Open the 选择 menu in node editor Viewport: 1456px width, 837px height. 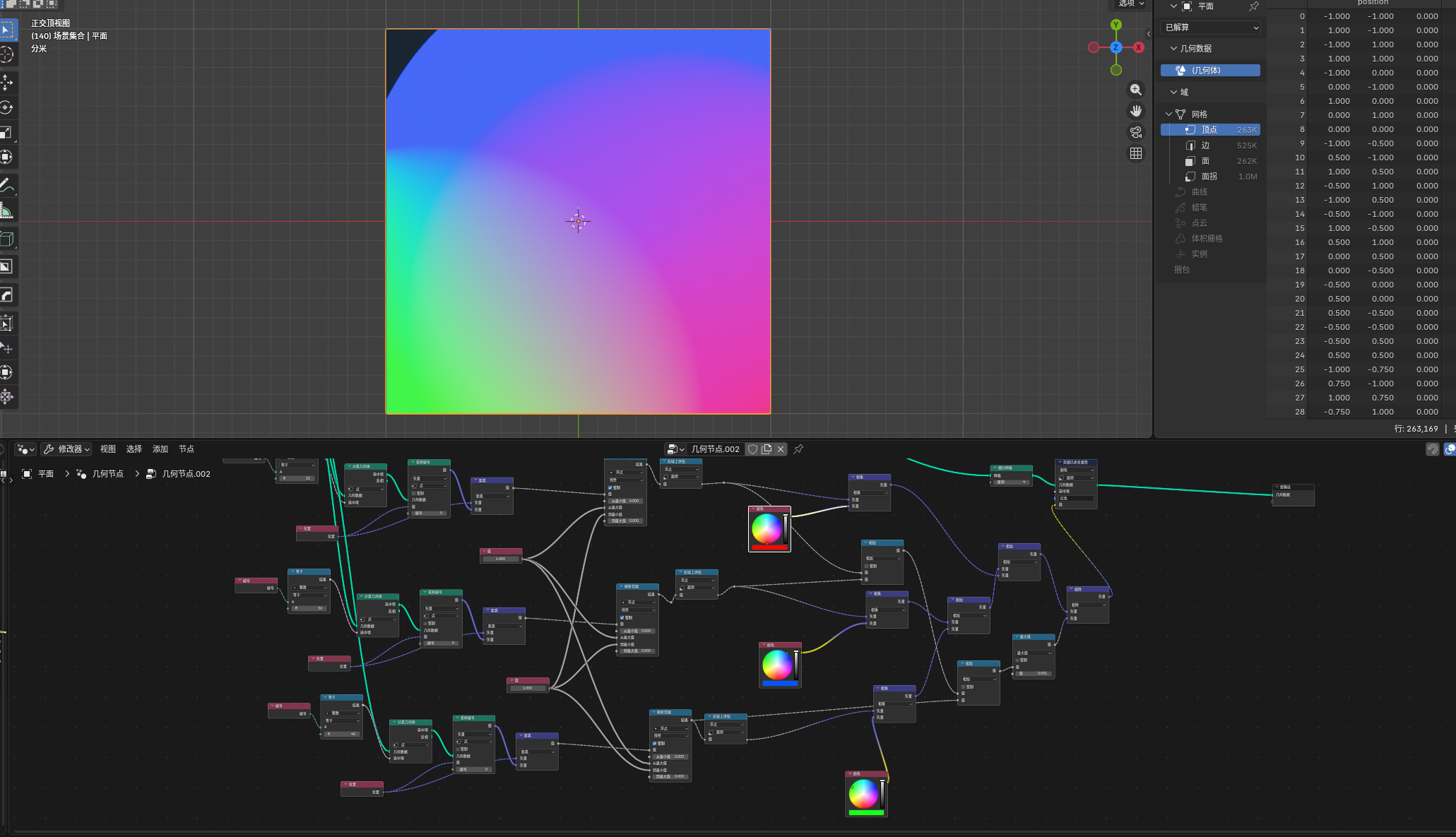(134, 449)
